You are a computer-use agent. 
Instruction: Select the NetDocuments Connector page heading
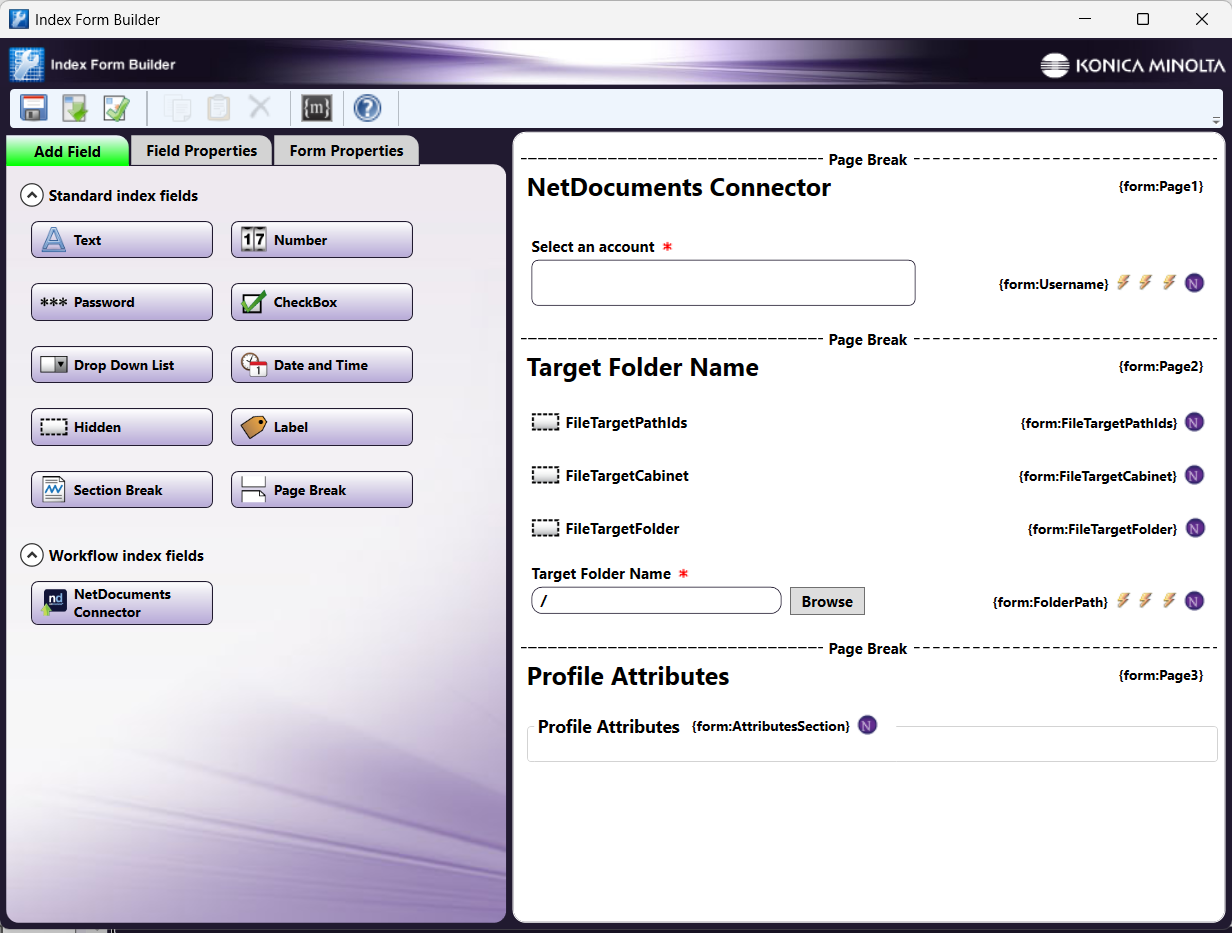pyautogui.click(x=679, y=187)
